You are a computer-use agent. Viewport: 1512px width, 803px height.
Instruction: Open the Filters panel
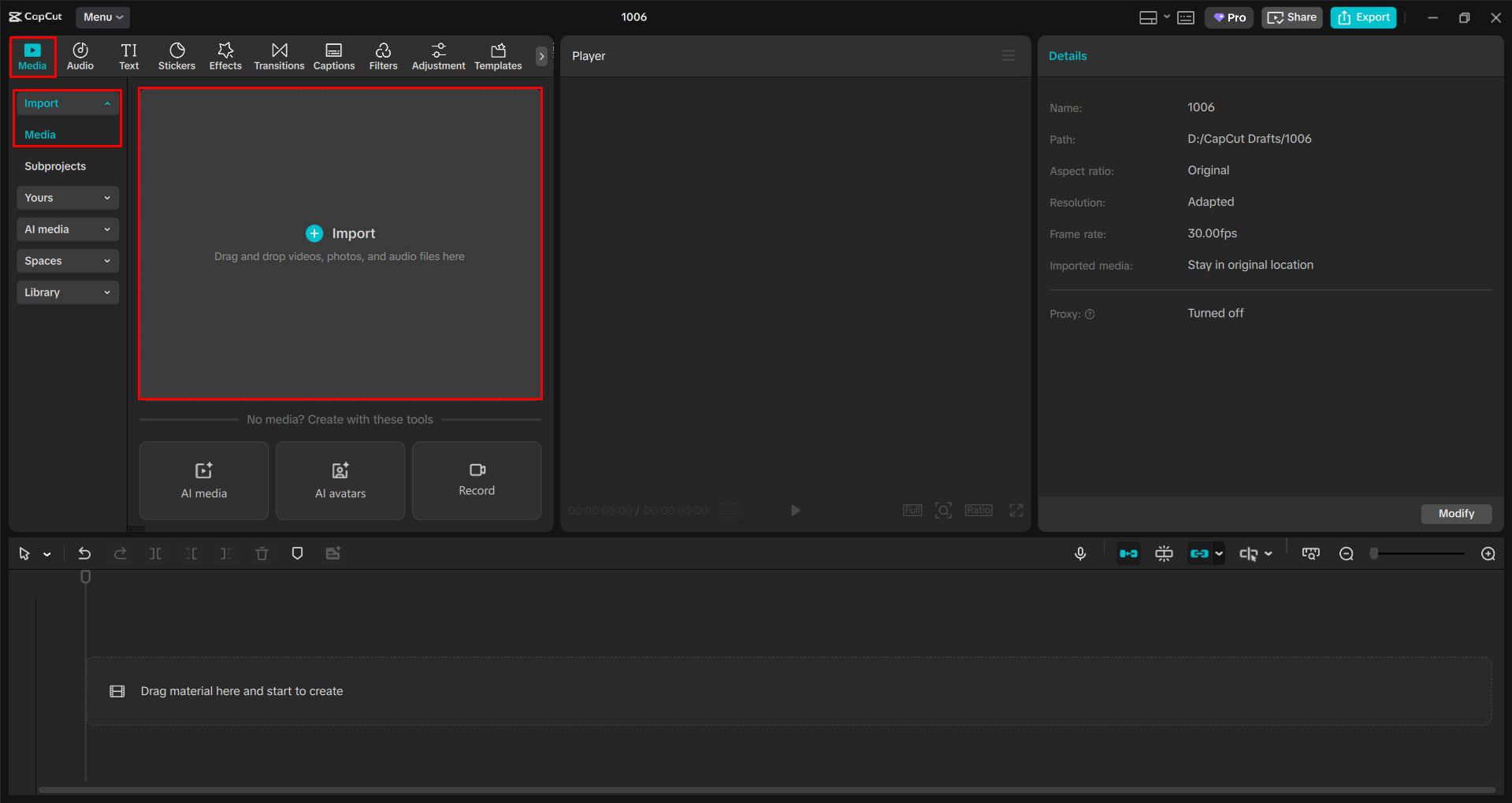tap(383, 56)
